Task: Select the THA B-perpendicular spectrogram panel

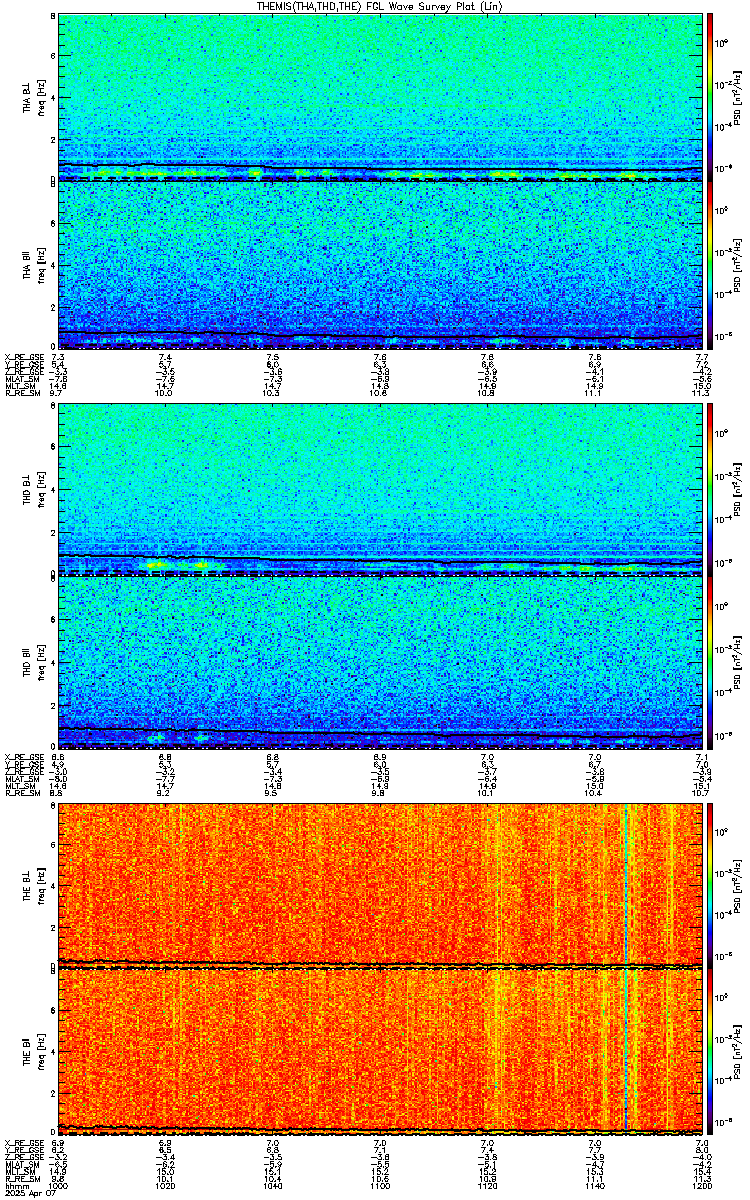Action: (381, 97)
